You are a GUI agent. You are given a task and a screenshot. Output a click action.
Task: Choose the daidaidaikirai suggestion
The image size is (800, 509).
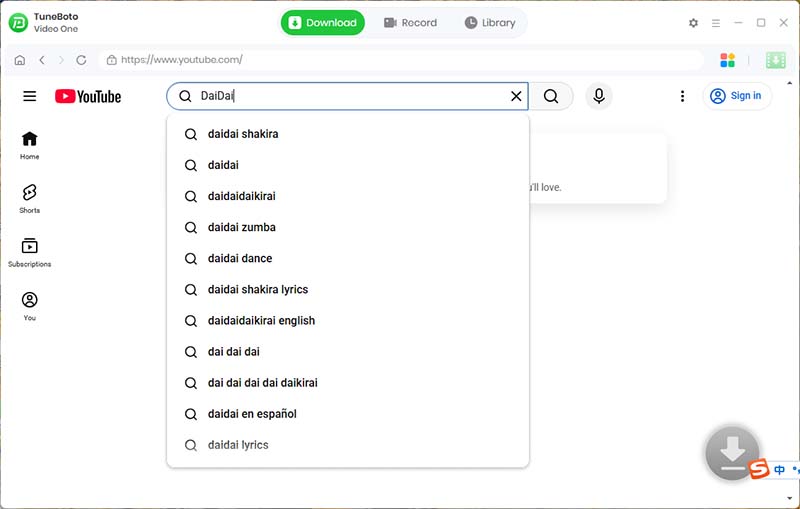click(x=348, y=196)
